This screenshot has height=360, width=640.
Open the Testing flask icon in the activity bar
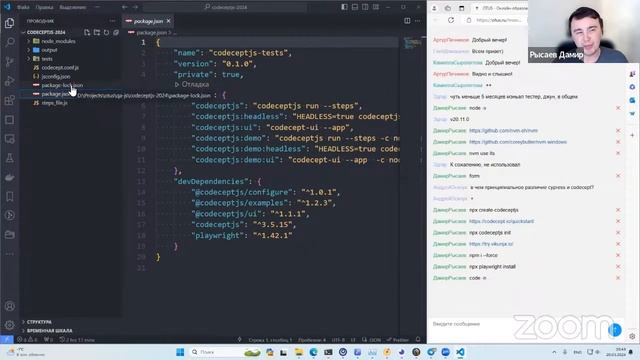(9, 158)
